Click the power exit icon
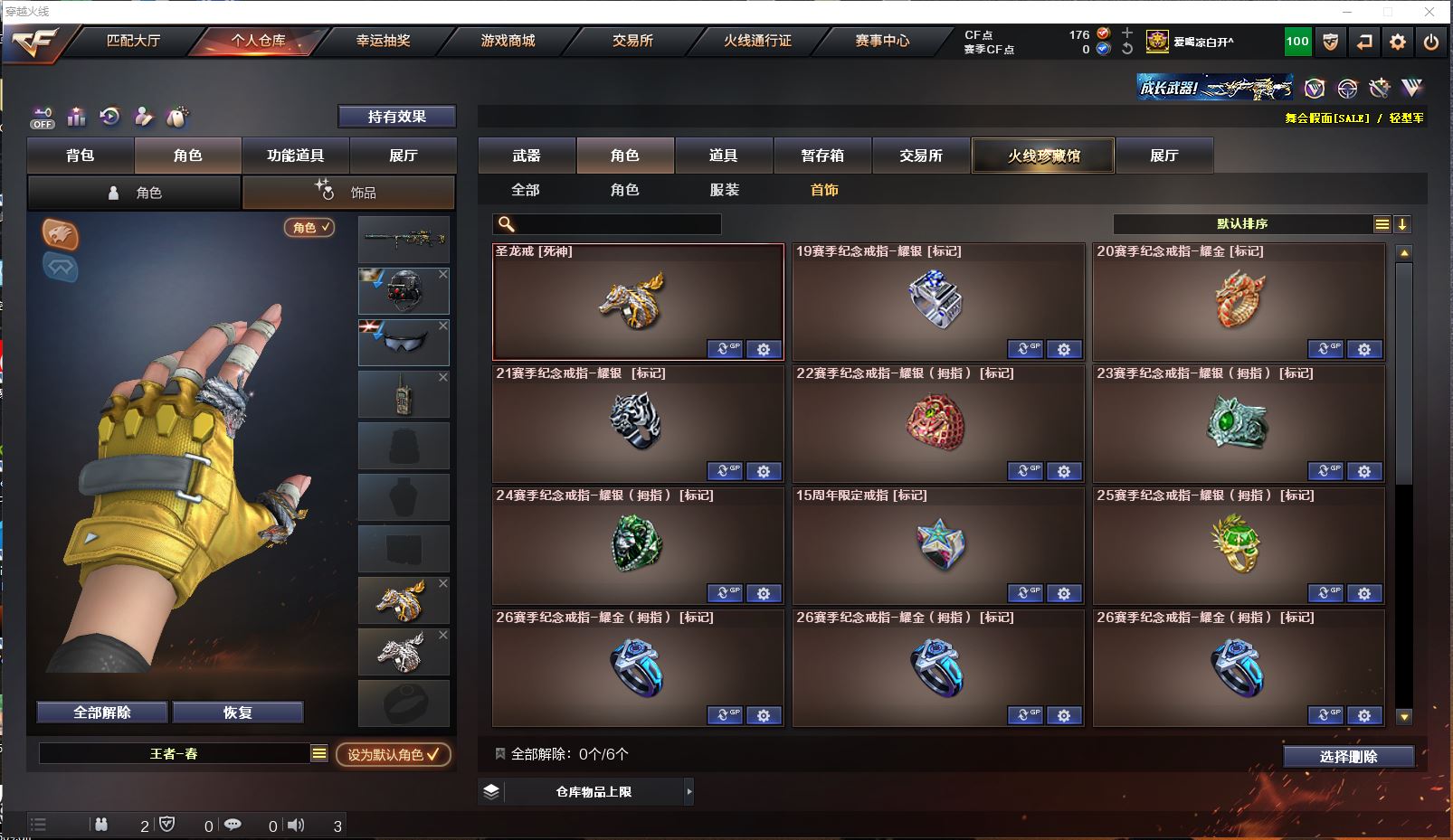This screenshot has width=1453, height=840. (1430, 42)
